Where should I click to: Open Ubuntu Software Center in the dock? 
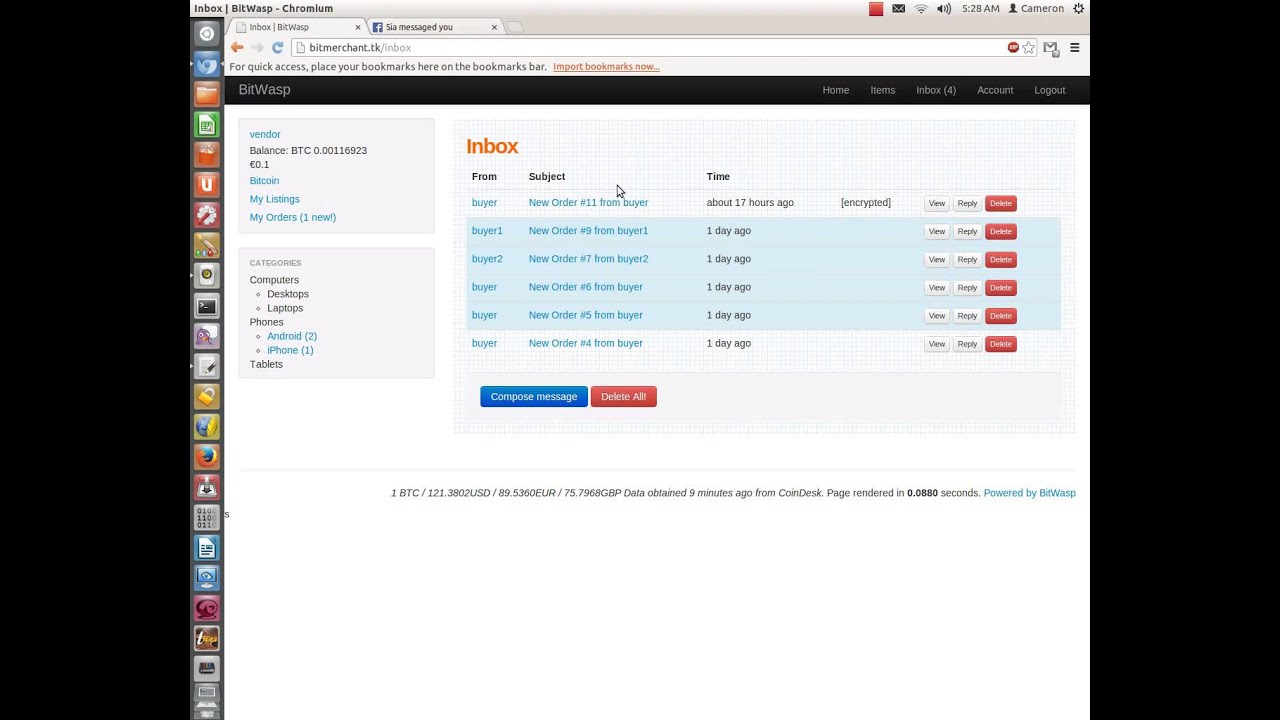(207, 155)
